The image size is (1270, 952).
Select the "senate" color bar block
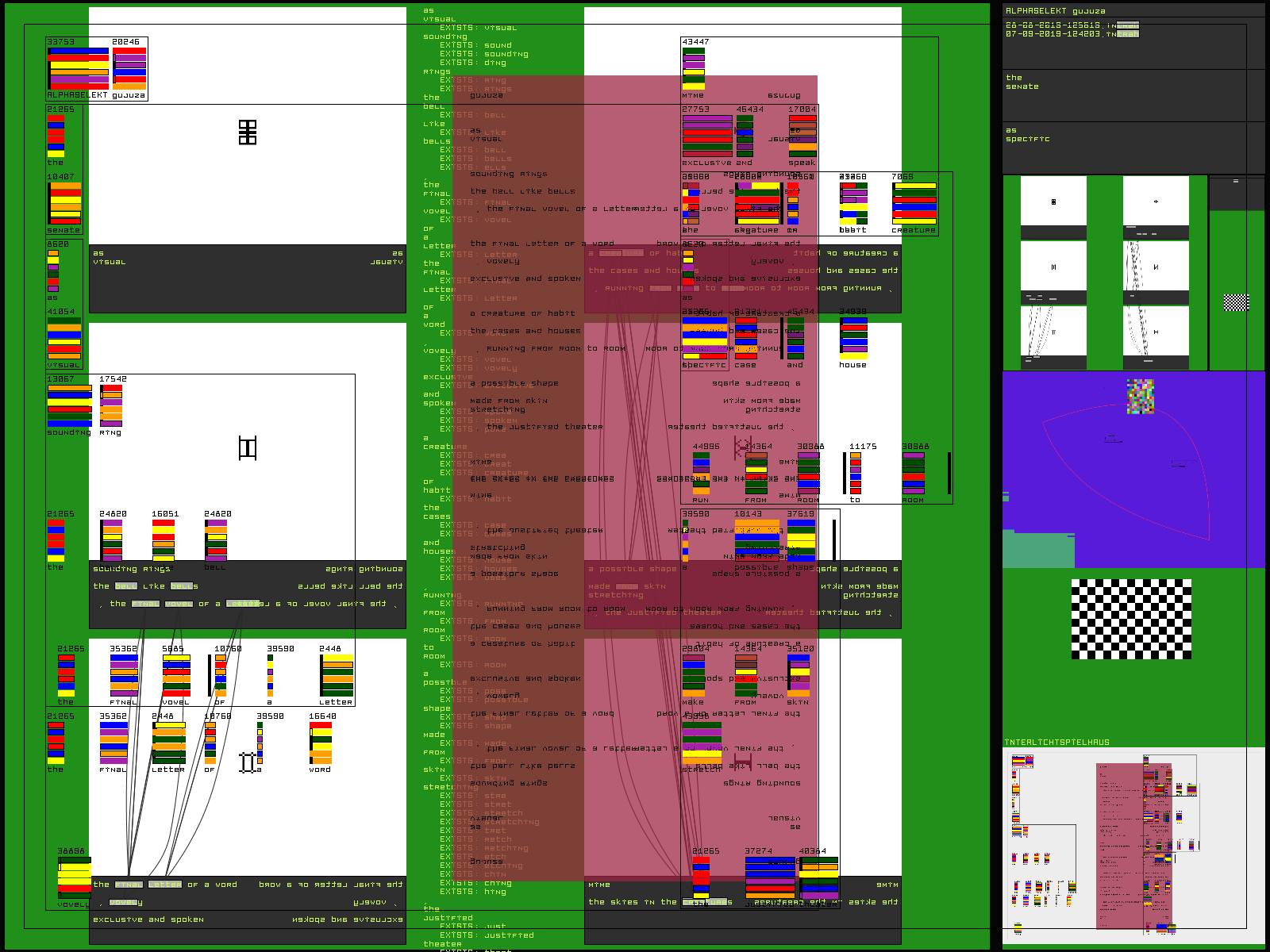(x=64, y=204)
